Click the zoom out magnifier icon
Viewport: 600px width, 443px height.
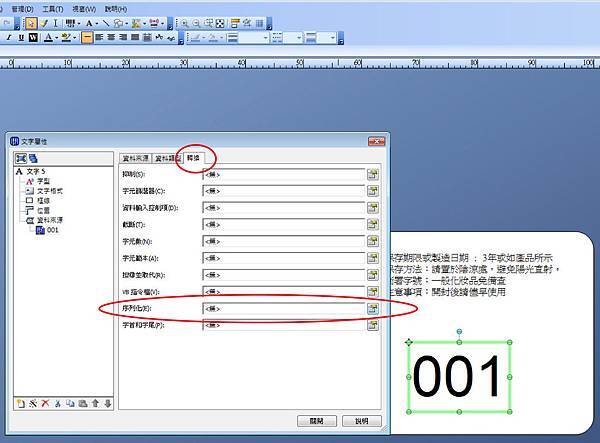(196, 24)
